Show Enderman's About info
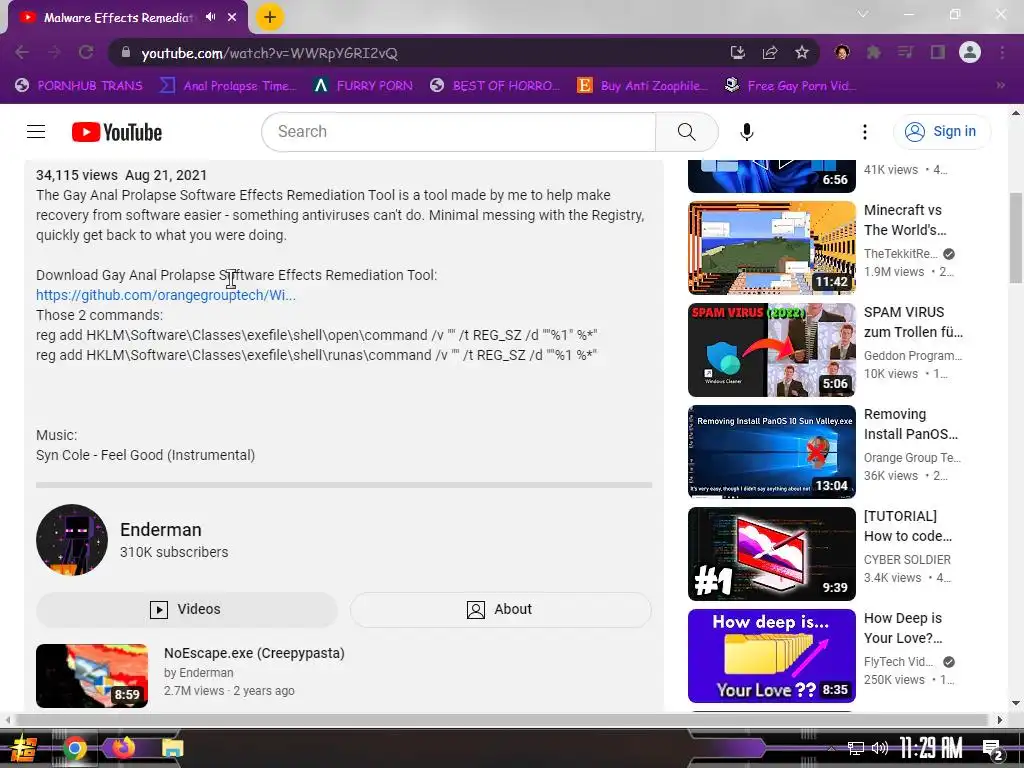Screen dimensions: 1024x768 click(500, 609)
